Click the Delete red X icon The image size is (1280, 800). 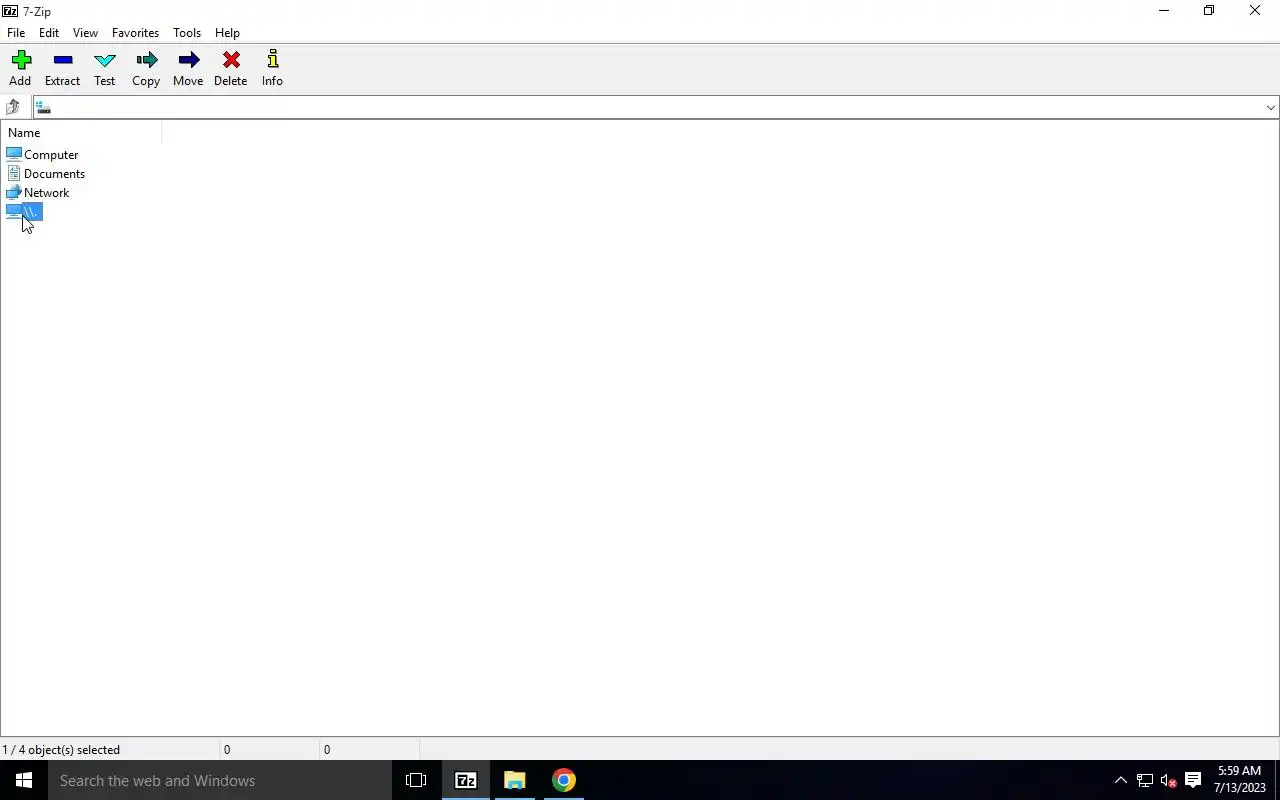point(231,61)
